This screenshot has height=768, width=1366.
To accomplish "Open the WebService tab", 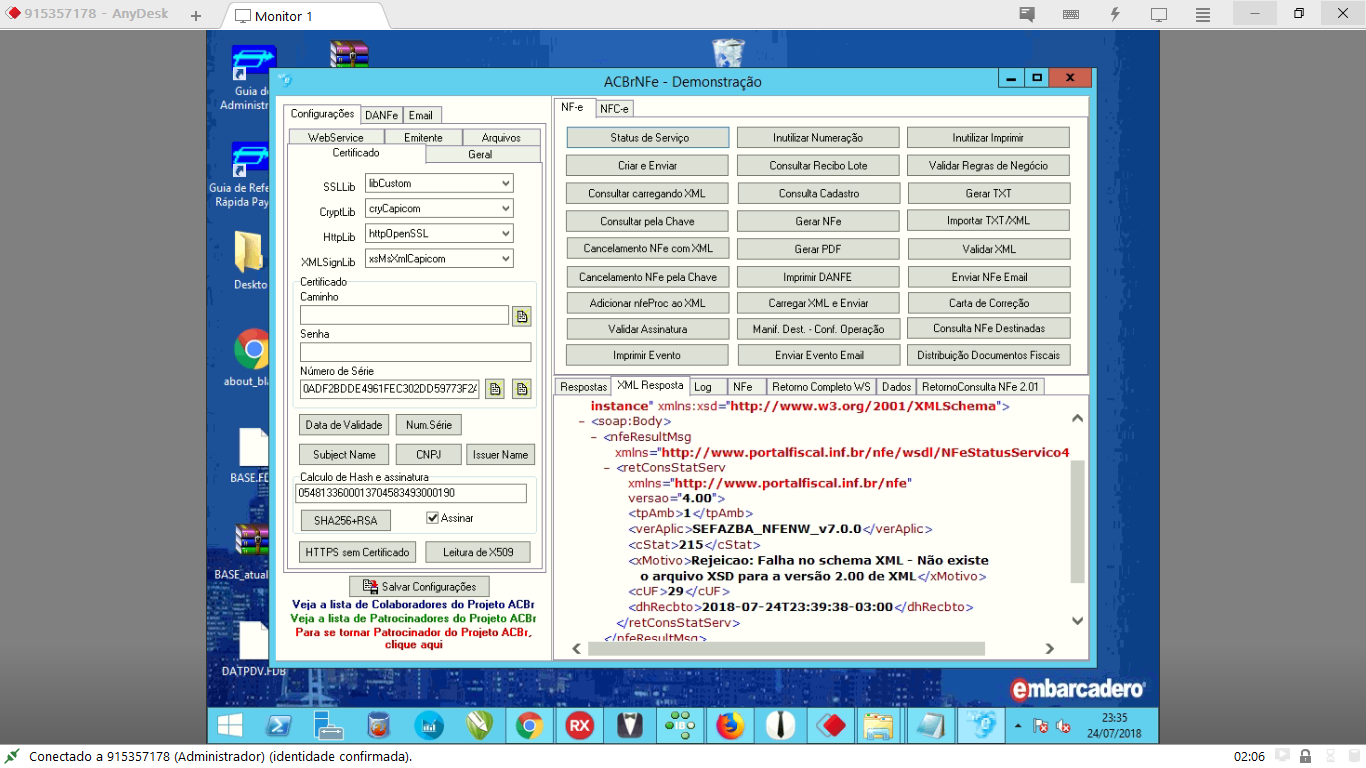I will tap(336, 138).
